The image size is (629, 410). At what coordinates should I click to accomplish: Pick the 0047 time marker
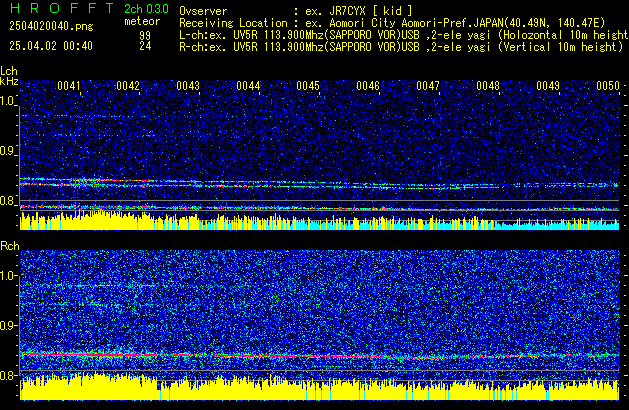pos(428,86)
